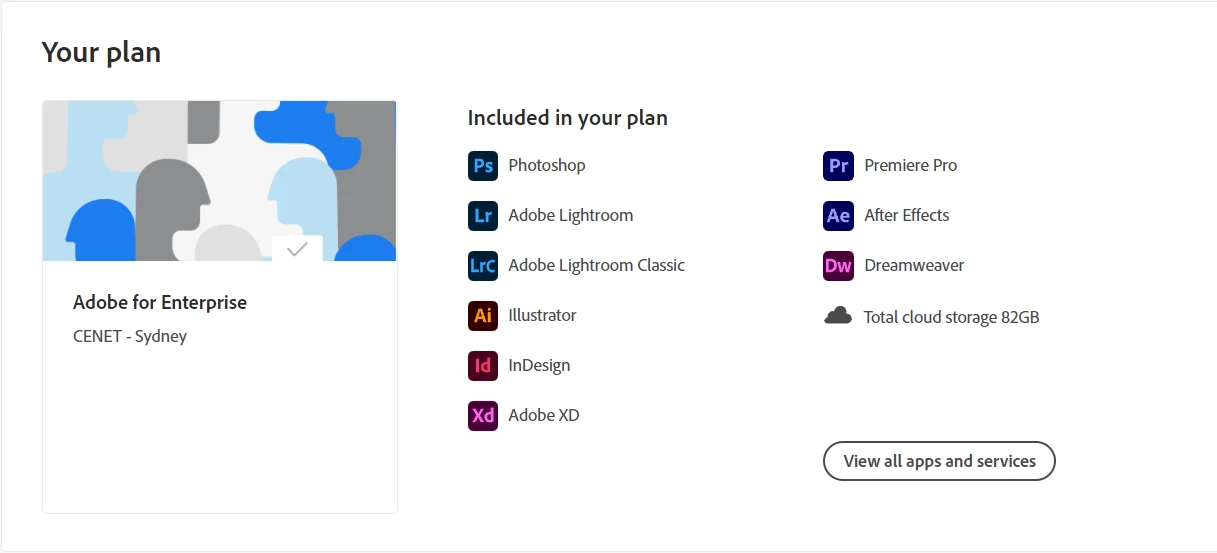Viewport: 1217px width, 553px height.
Task: Click the After Effects Ae icon
Action: (x=839, y=215)
